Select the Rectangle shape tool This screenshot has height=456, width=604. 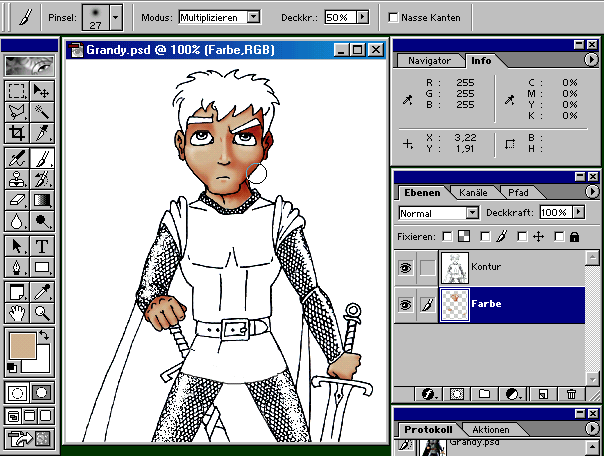(x=42, y=267)
